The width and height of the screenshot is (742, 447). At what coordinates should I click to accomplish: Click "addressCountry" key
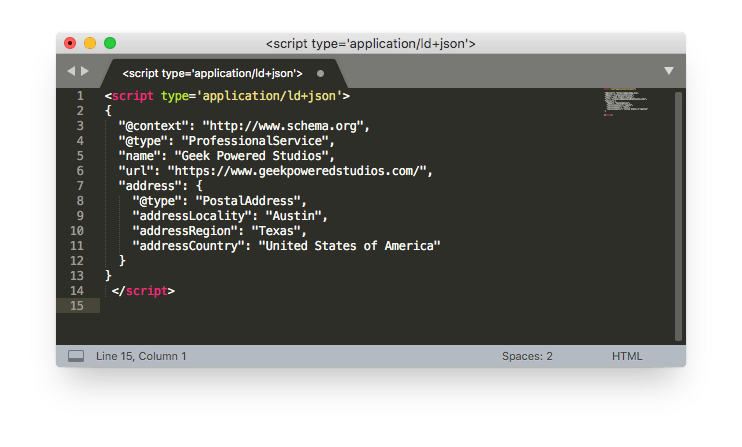188,246
